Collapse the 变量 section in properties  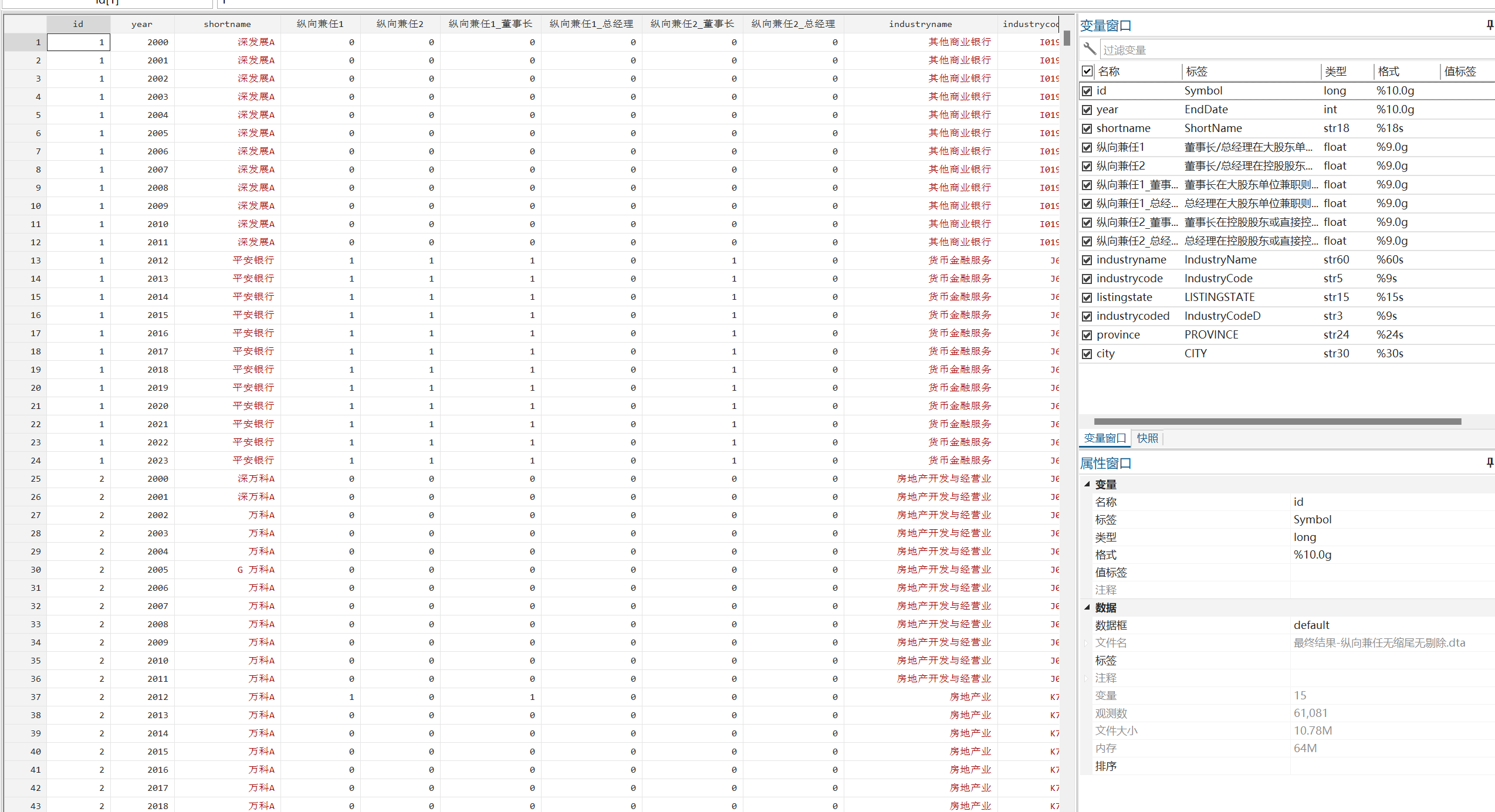(x=1087, y=485)
